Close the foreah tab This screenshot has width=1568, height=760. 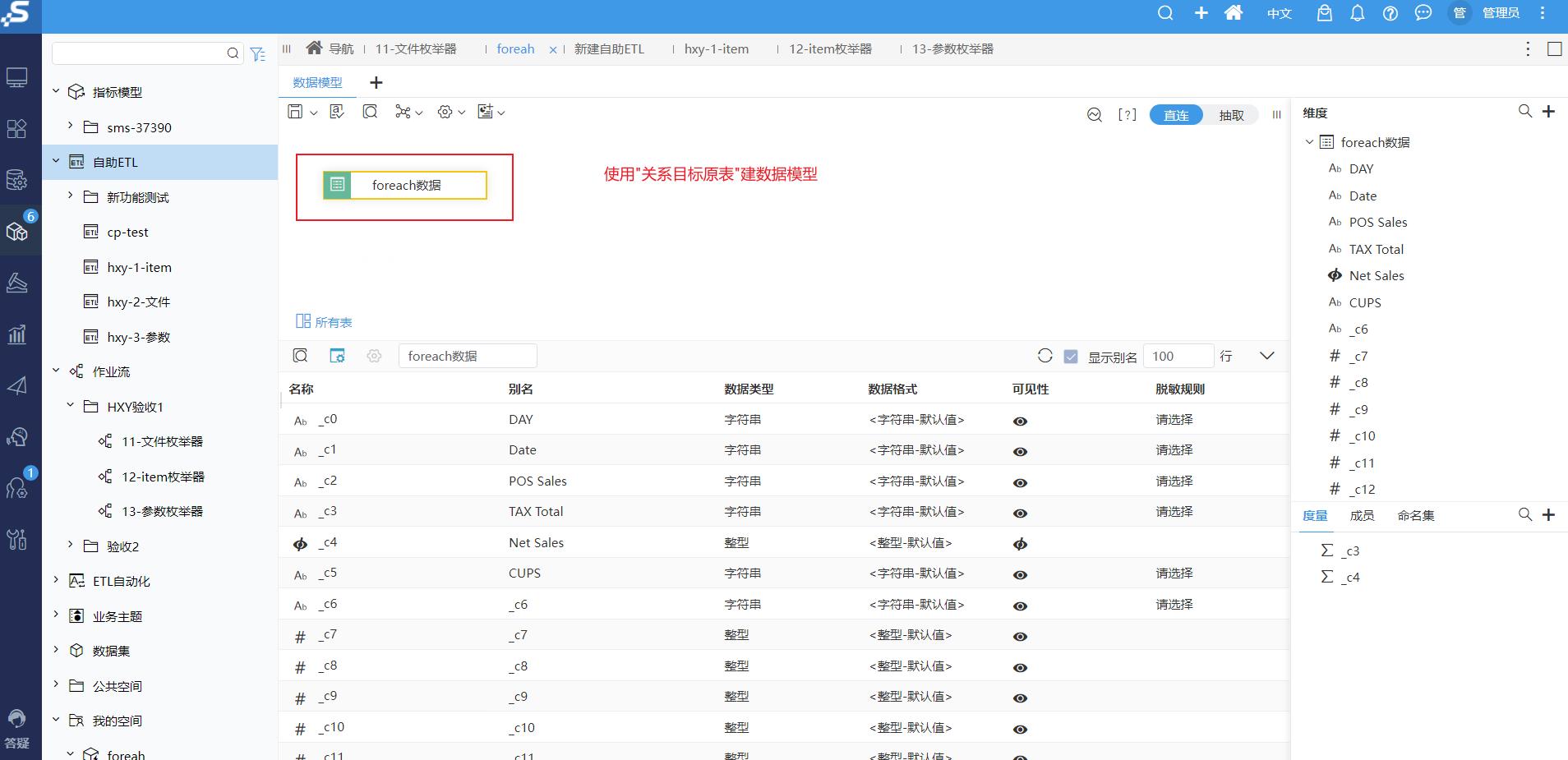[x=553, y=50]
